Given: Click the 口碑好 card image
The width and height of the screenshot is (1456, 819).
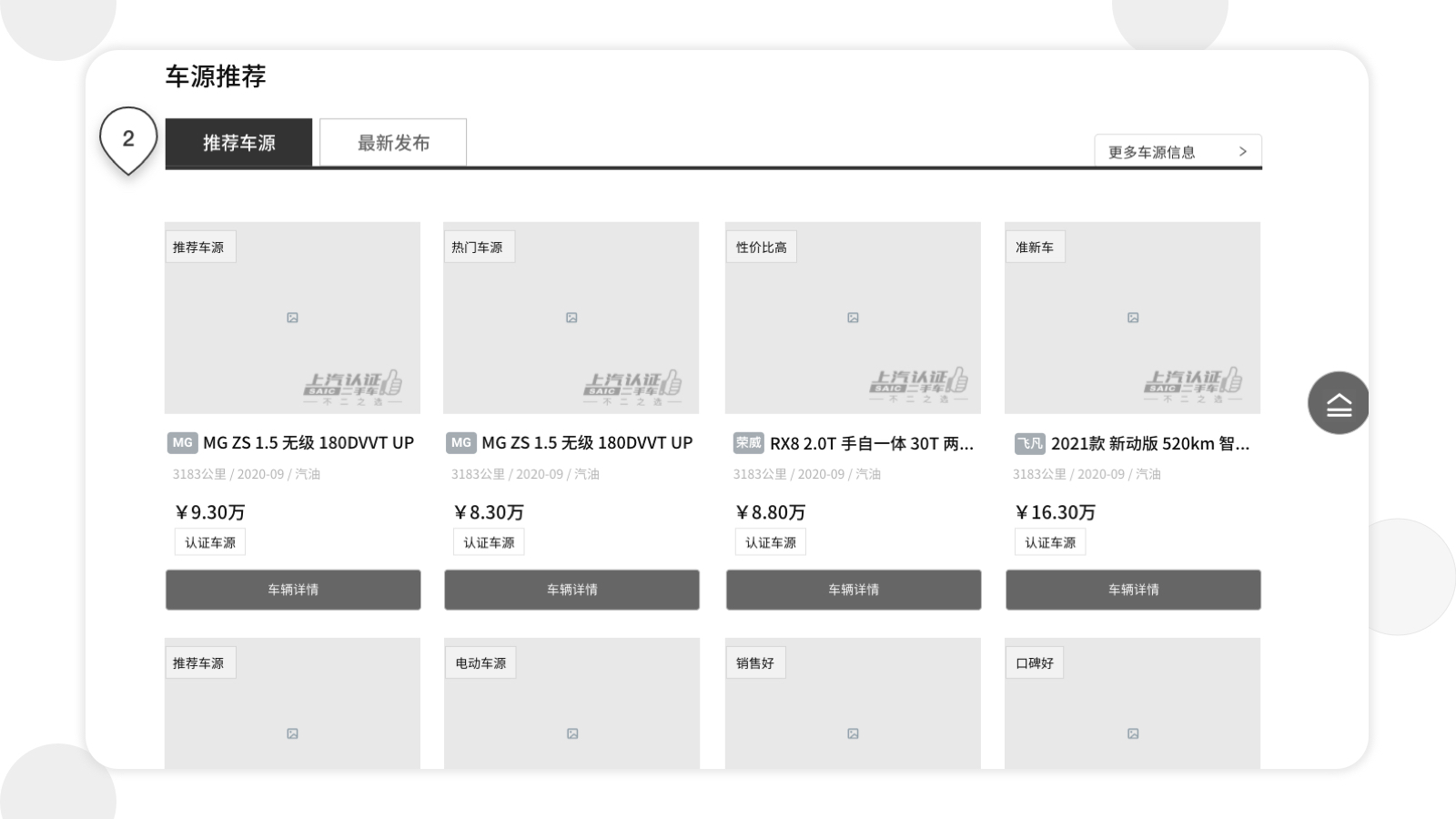Looking at the screenshot, I should click(x=1133, y=703).
